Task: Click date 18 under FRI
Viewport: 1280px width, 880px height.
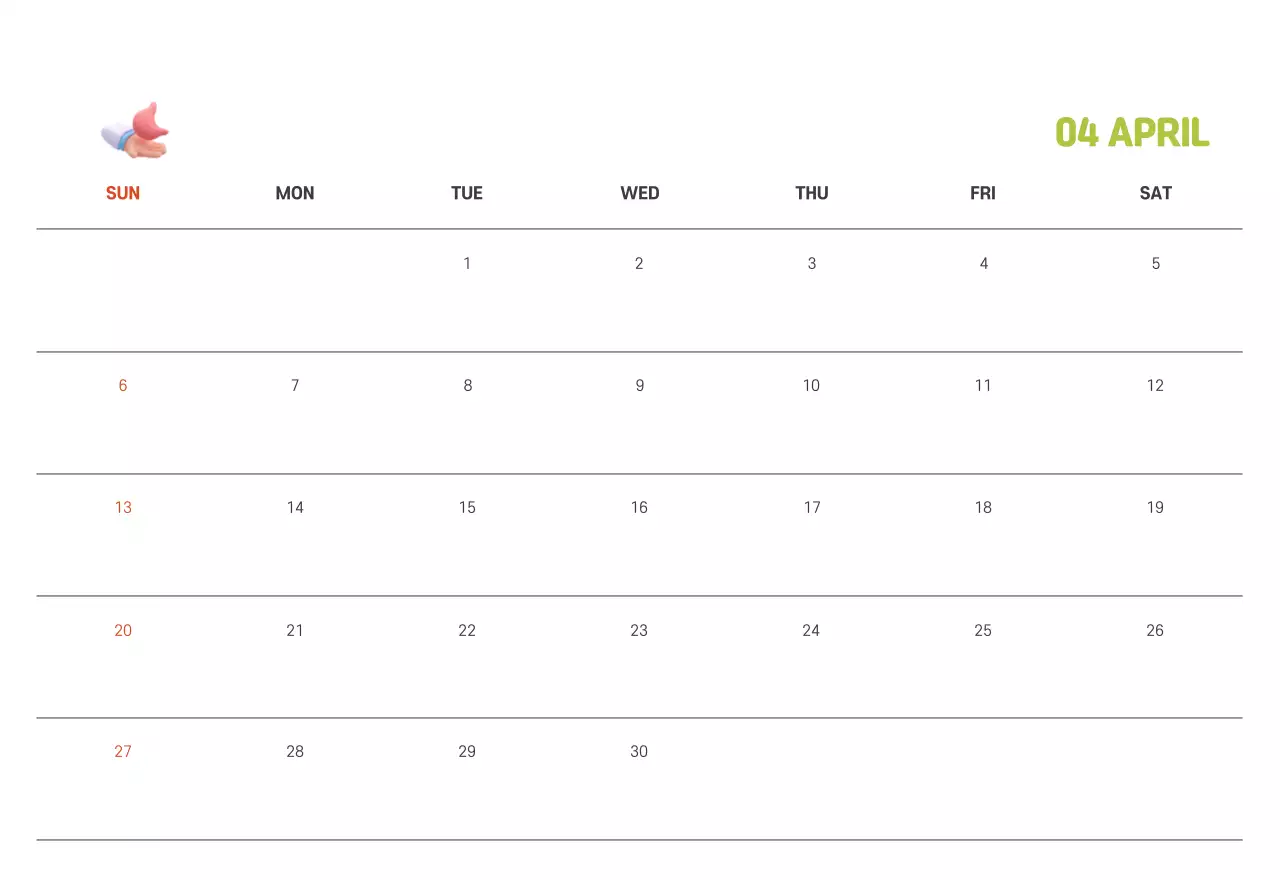Action: click(x=983, y=508)
